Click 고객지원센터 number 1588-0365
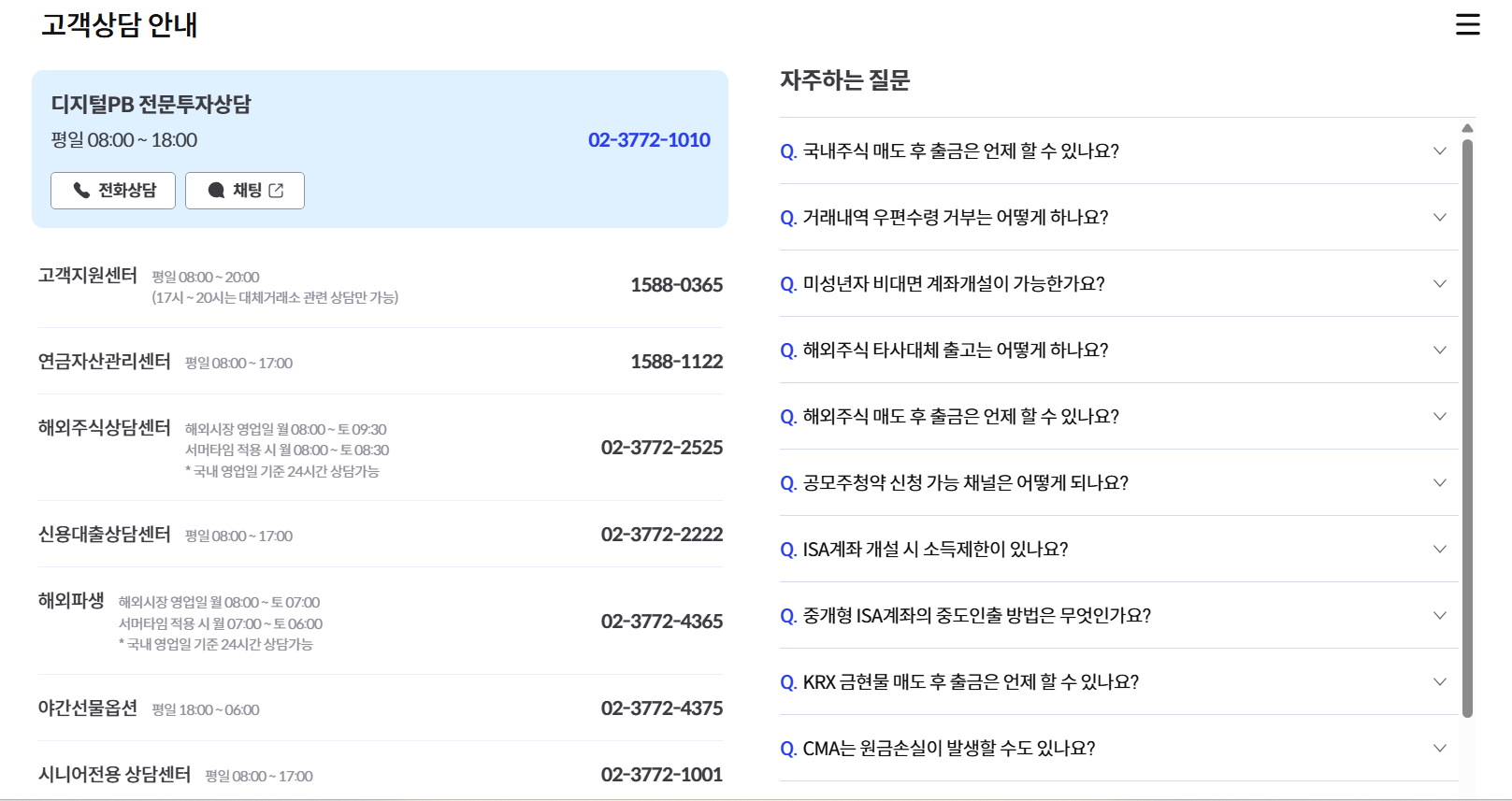This screenshot has width=1512, height=801. [x=676, y=285]
